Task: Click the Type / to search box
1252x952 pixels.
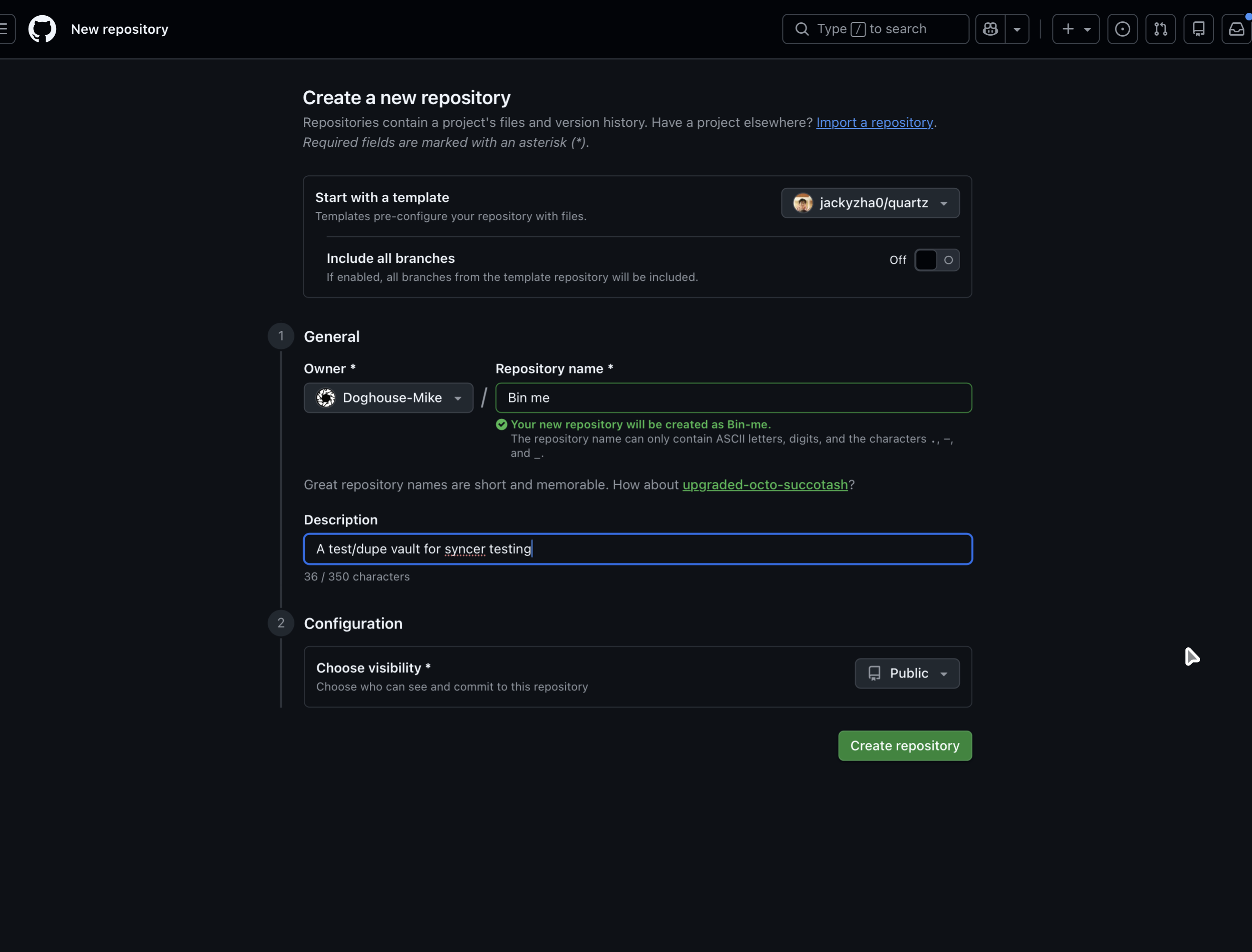Action: [875, 29]
